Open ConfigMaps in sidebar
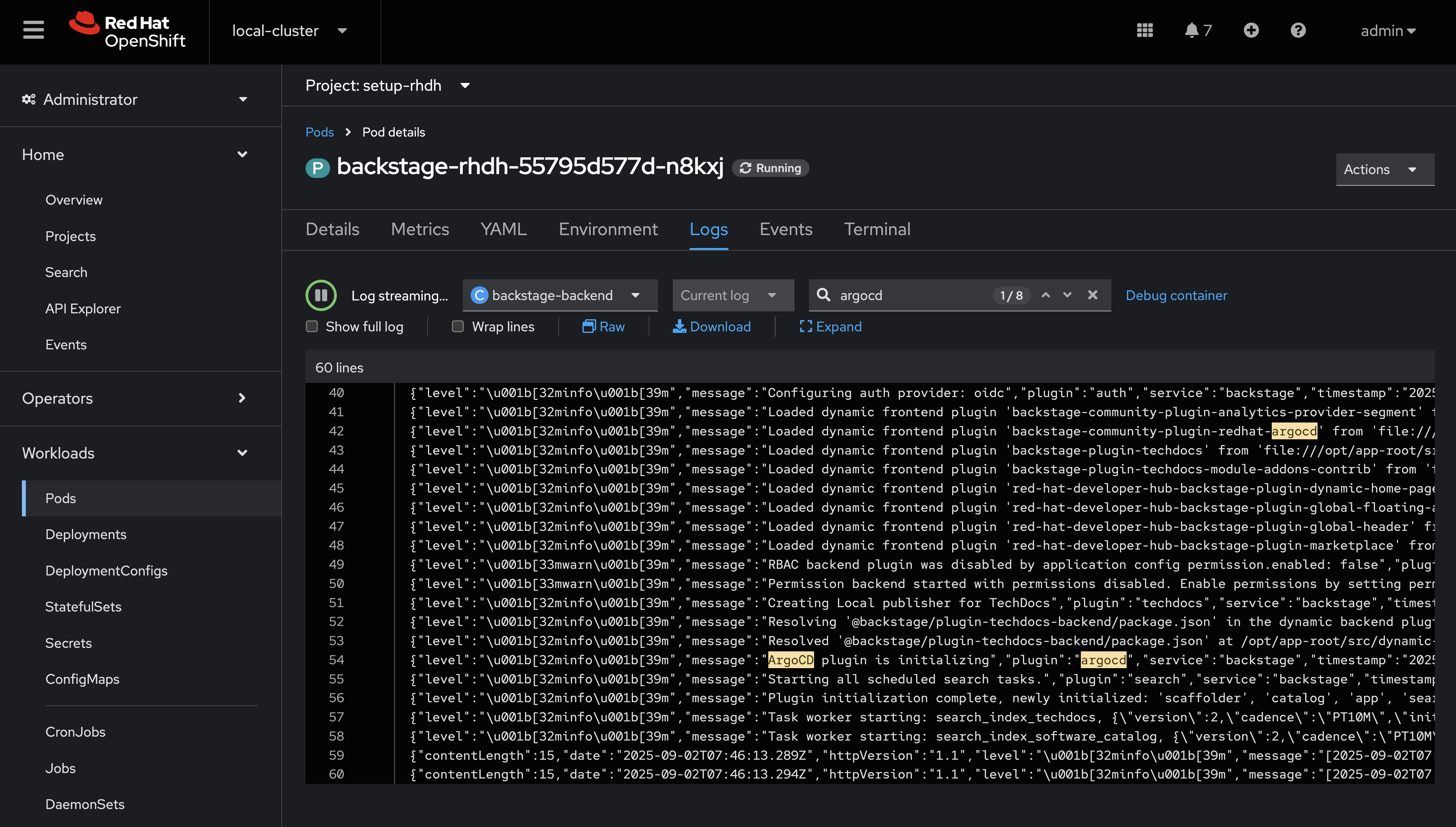1456x827 pixels. pyautogui.click(x=82, y=679)
